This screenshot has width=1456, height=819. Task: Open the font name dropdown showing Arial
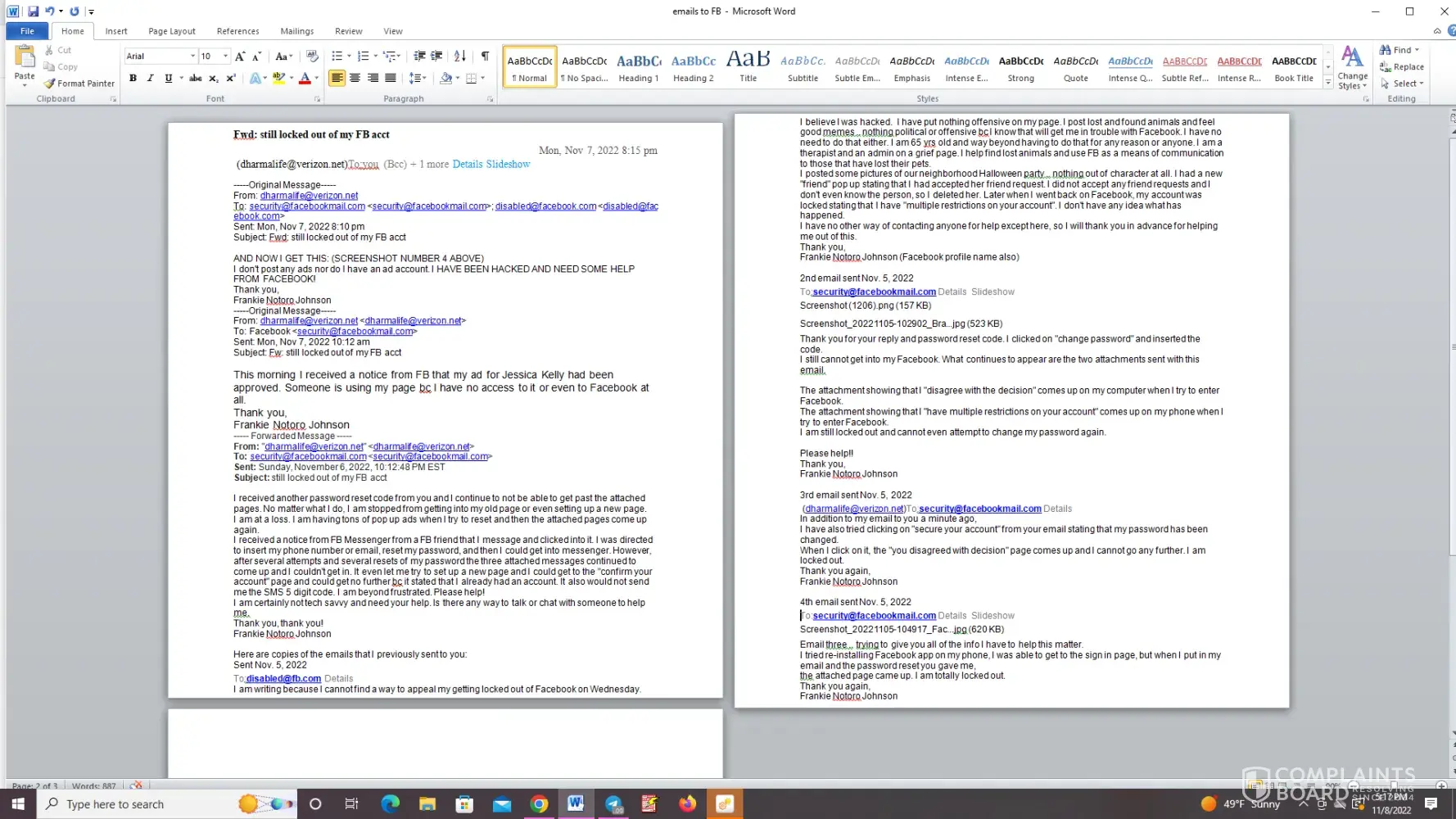coord(192,57)
